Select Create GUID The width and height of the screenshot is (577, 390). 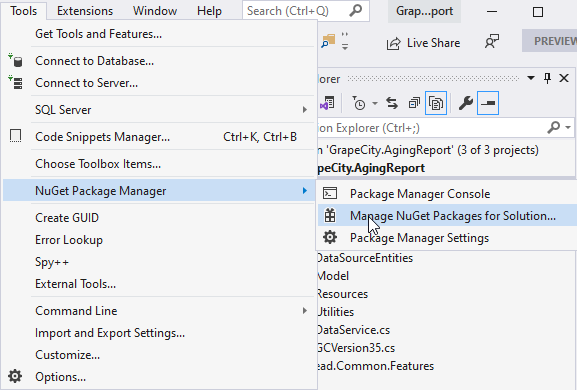click(159, 218)
